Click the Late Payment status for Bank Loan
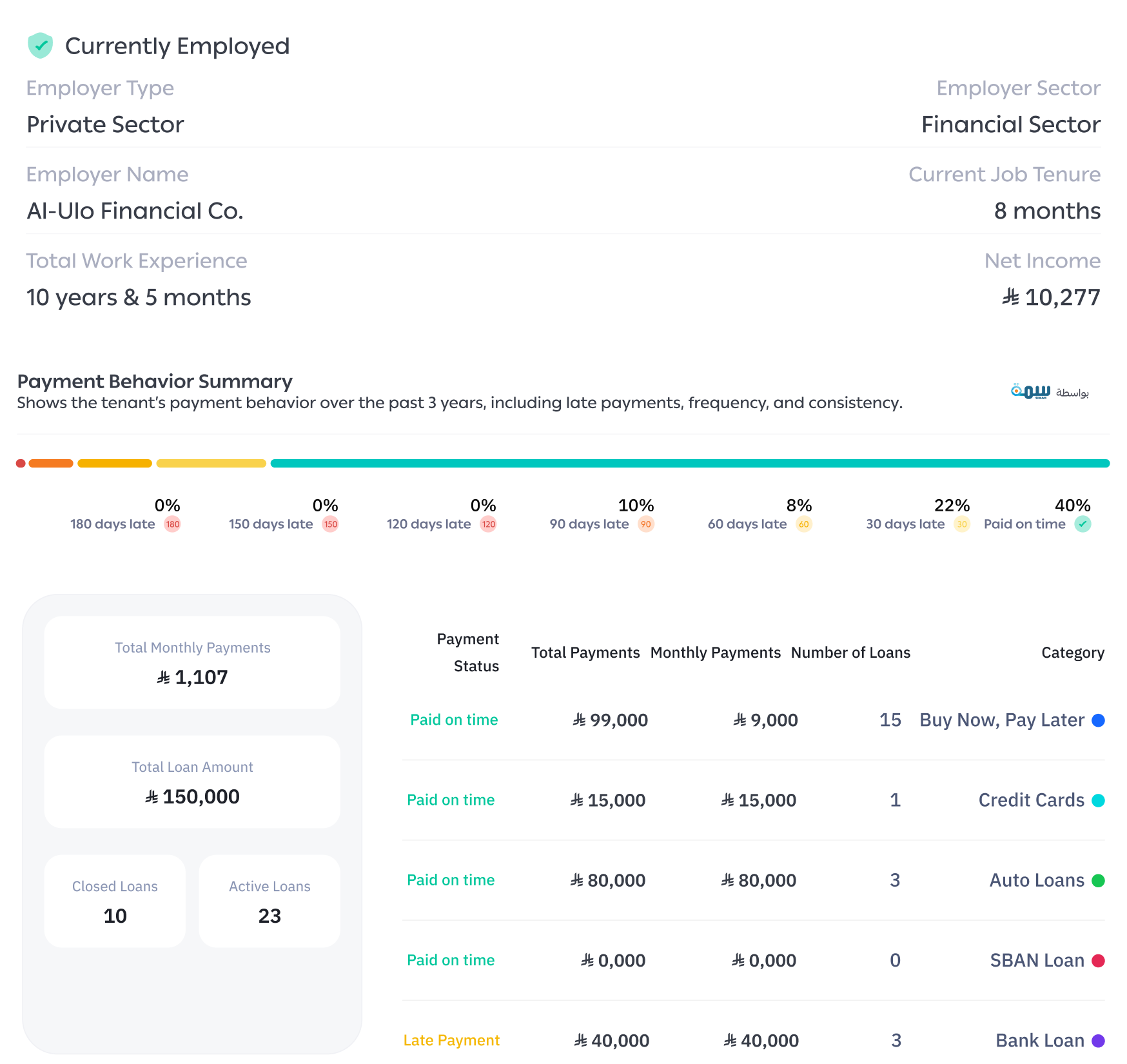This screenshot has height=1064, width=1127. tap(451, 1040)
